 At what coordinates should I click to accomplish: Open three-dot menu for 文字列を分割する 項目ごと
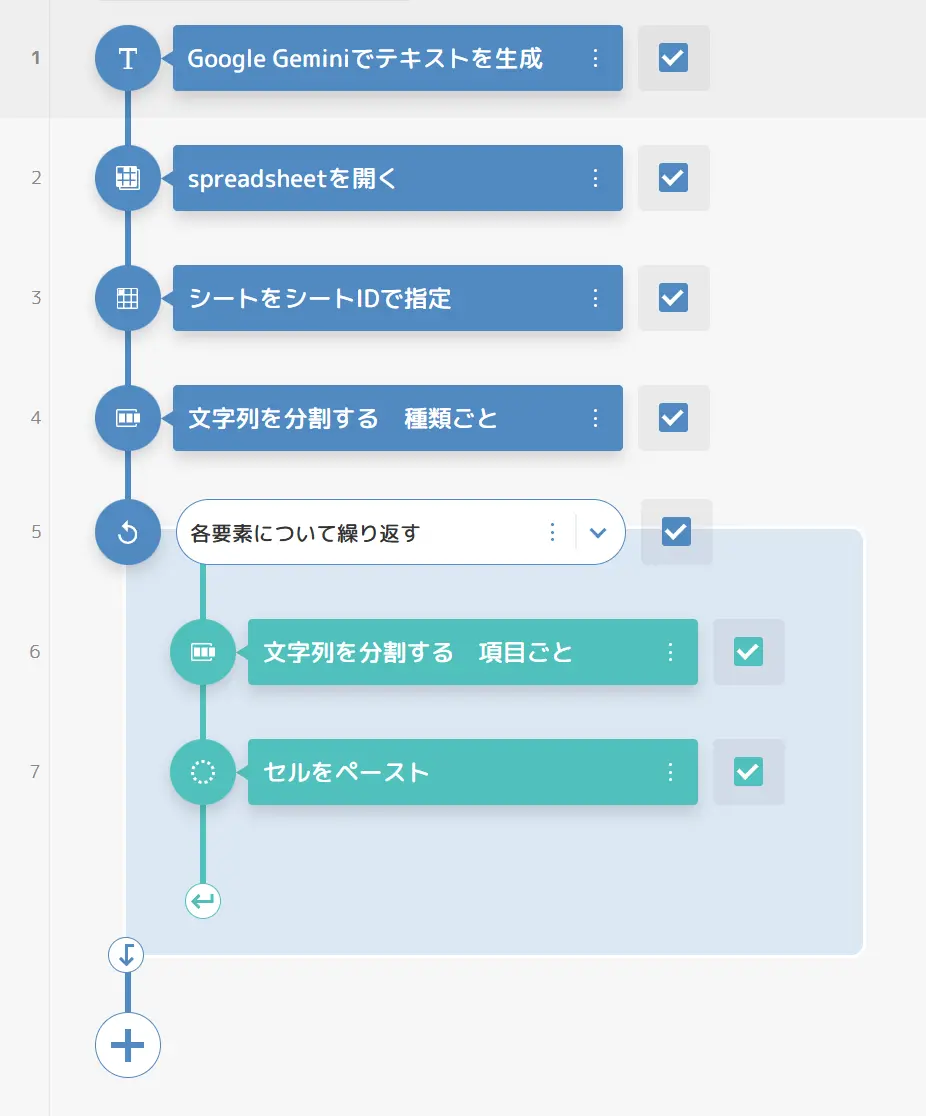(x=670, y=652)
